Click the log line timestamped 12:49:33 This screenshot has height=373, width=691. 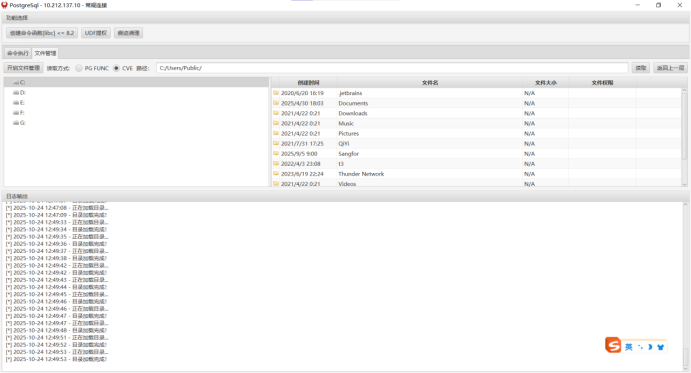click(x=57, y=222)
